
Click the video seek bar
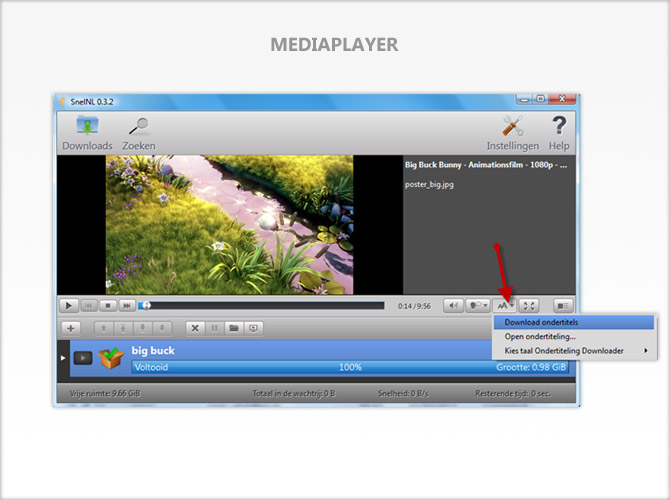pyautogui.click(x=262, y=305)
